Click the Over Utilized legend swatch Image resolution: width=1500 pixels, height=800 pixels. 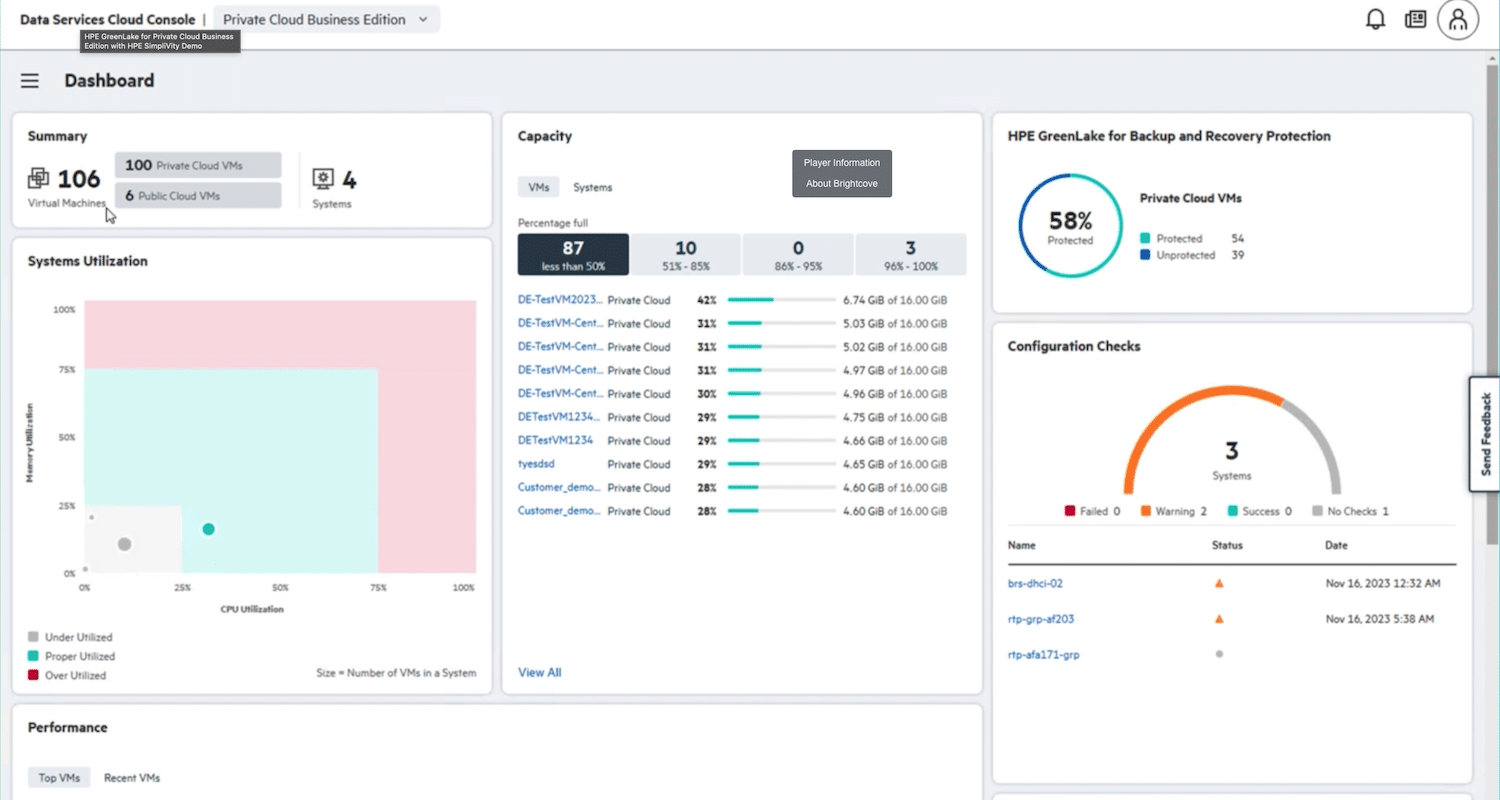click(x=33, y=675)
